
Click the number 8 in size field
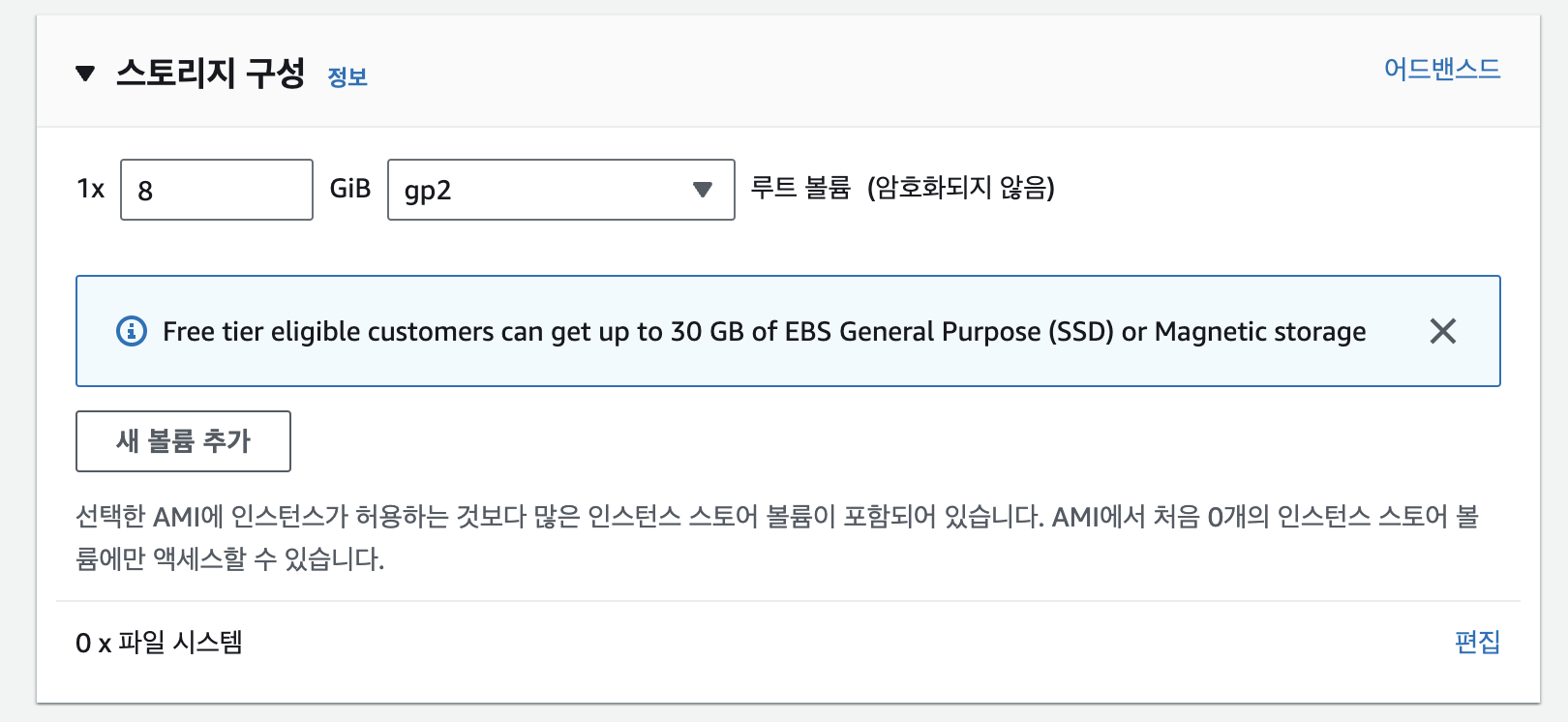(145, 191)
